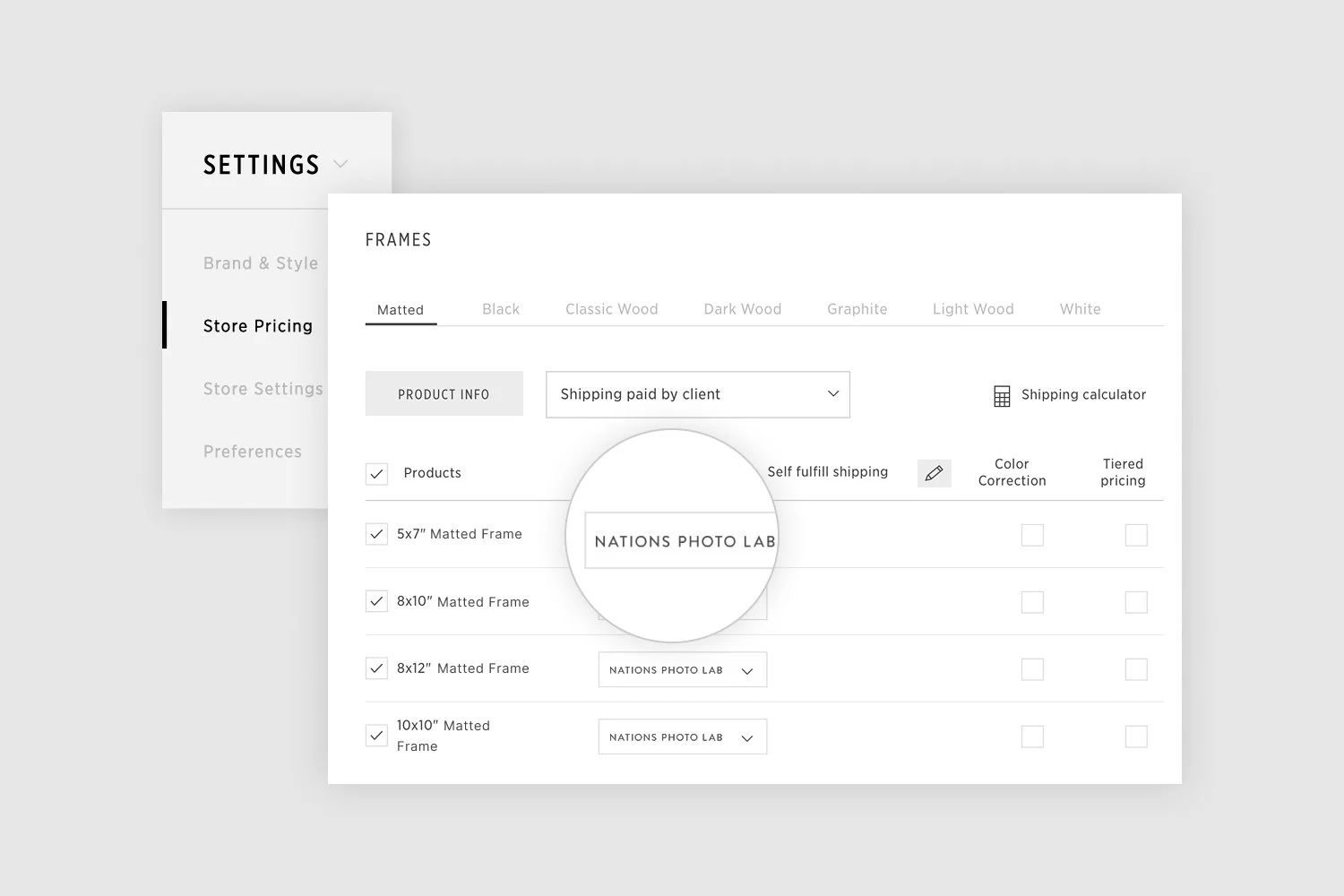Open the 10x10" frame Nations Photo Lab dropdown

(683, 737)
